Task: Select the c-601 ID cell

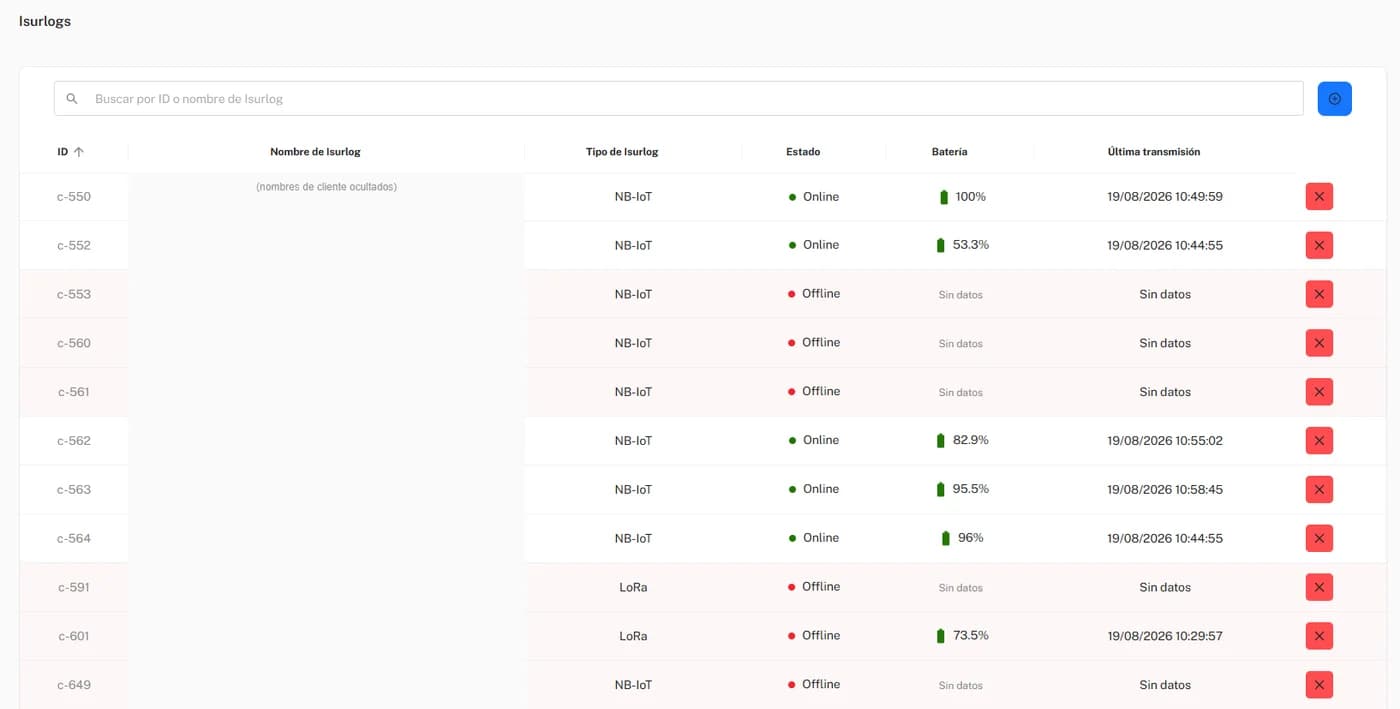Action: click(x=74, y=636)
